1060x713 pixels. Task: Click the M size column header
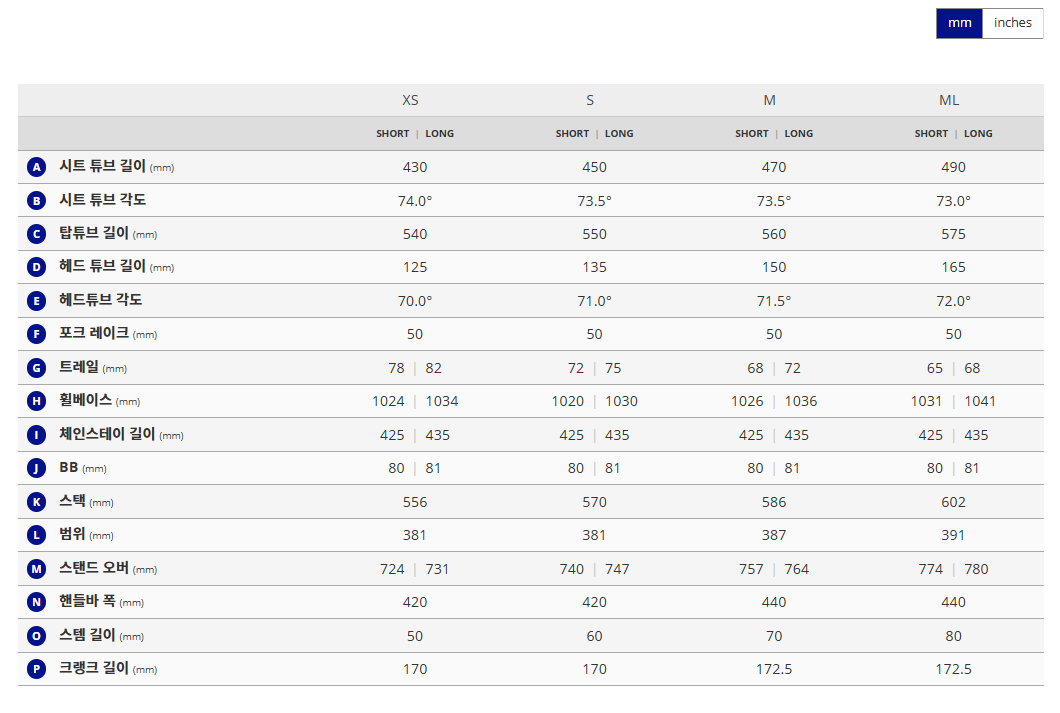(769, 100)
